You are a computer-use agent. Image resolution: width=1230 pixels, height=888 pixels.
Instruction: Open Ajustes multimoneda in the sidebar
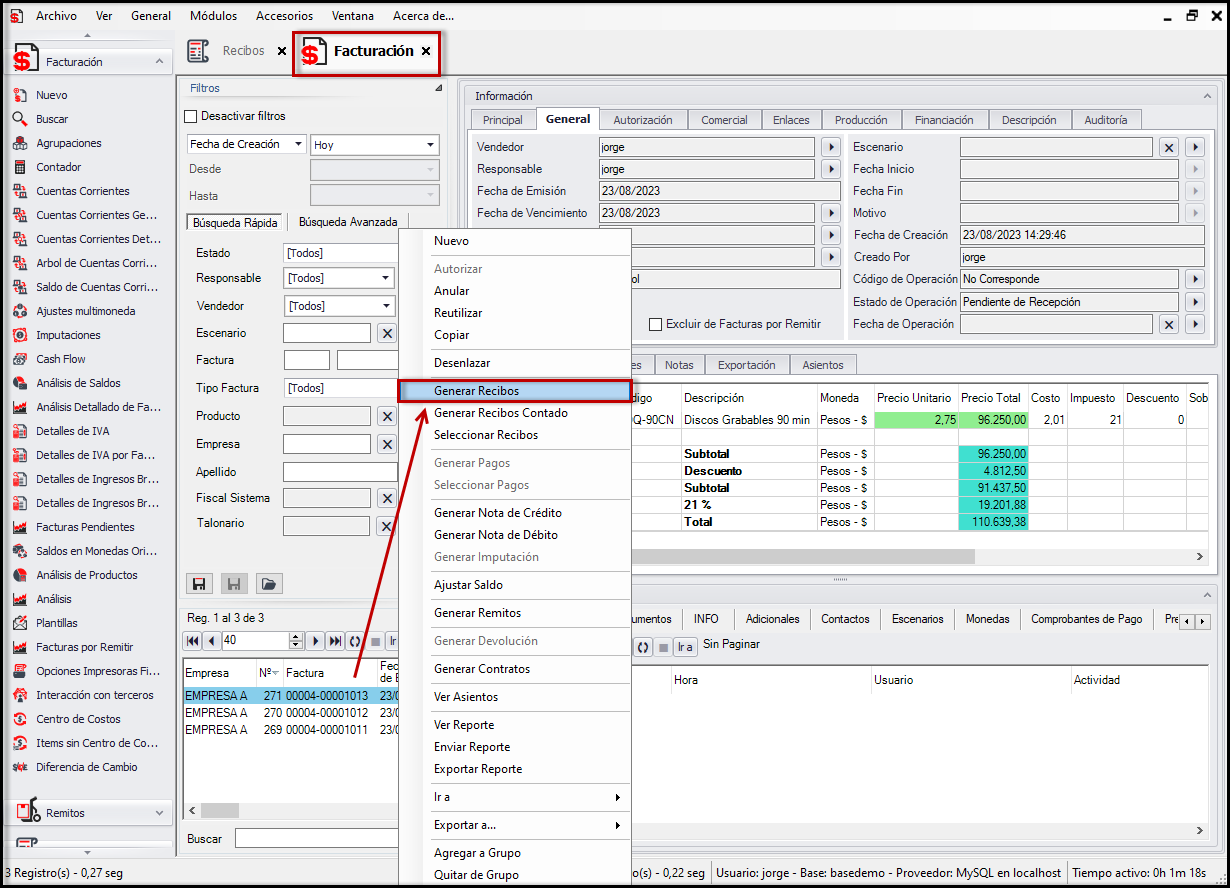point(85,311)
